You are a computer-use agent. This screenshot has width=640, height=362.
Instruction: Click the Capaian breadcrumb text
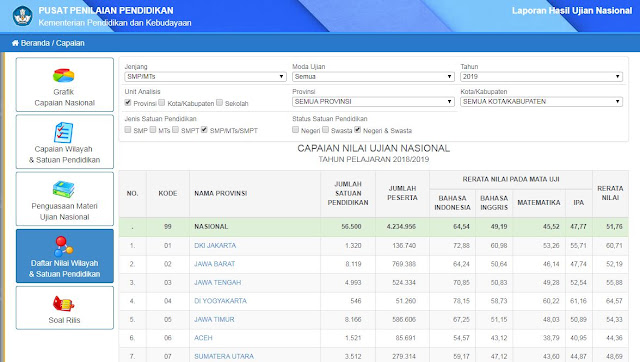pos(70,43)
